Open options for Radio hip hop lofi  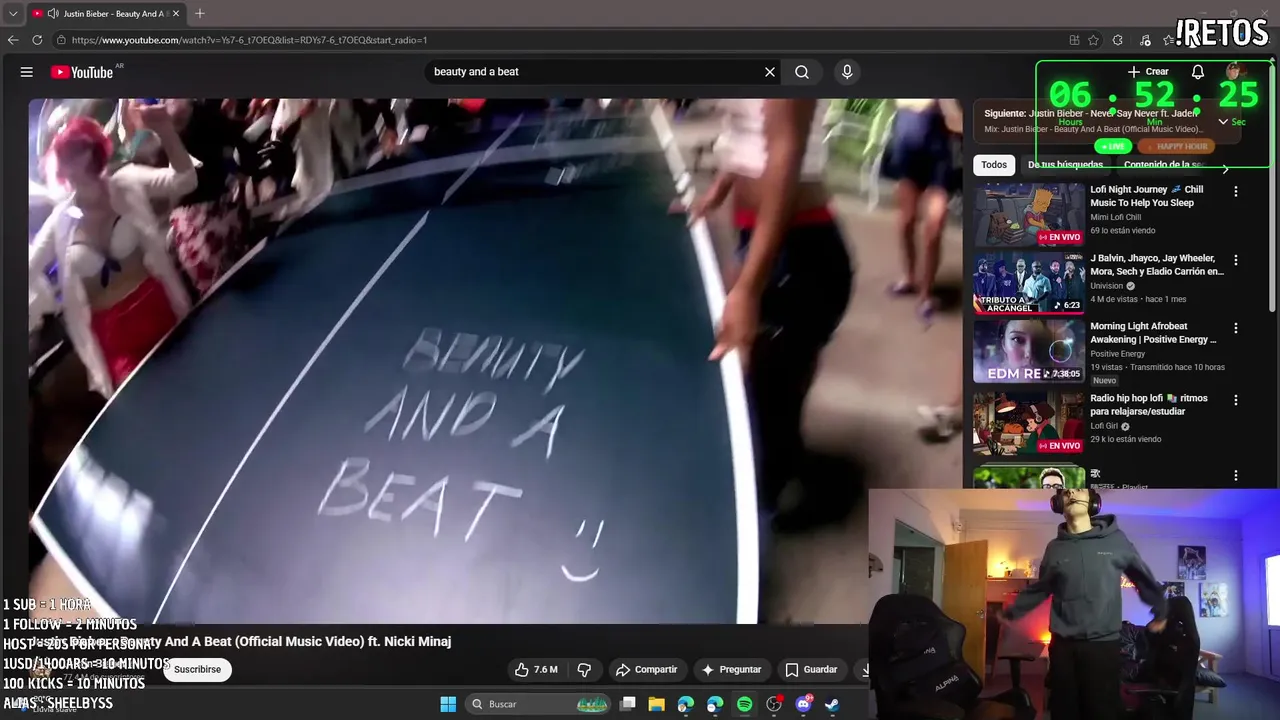(x=1236, y=400)
